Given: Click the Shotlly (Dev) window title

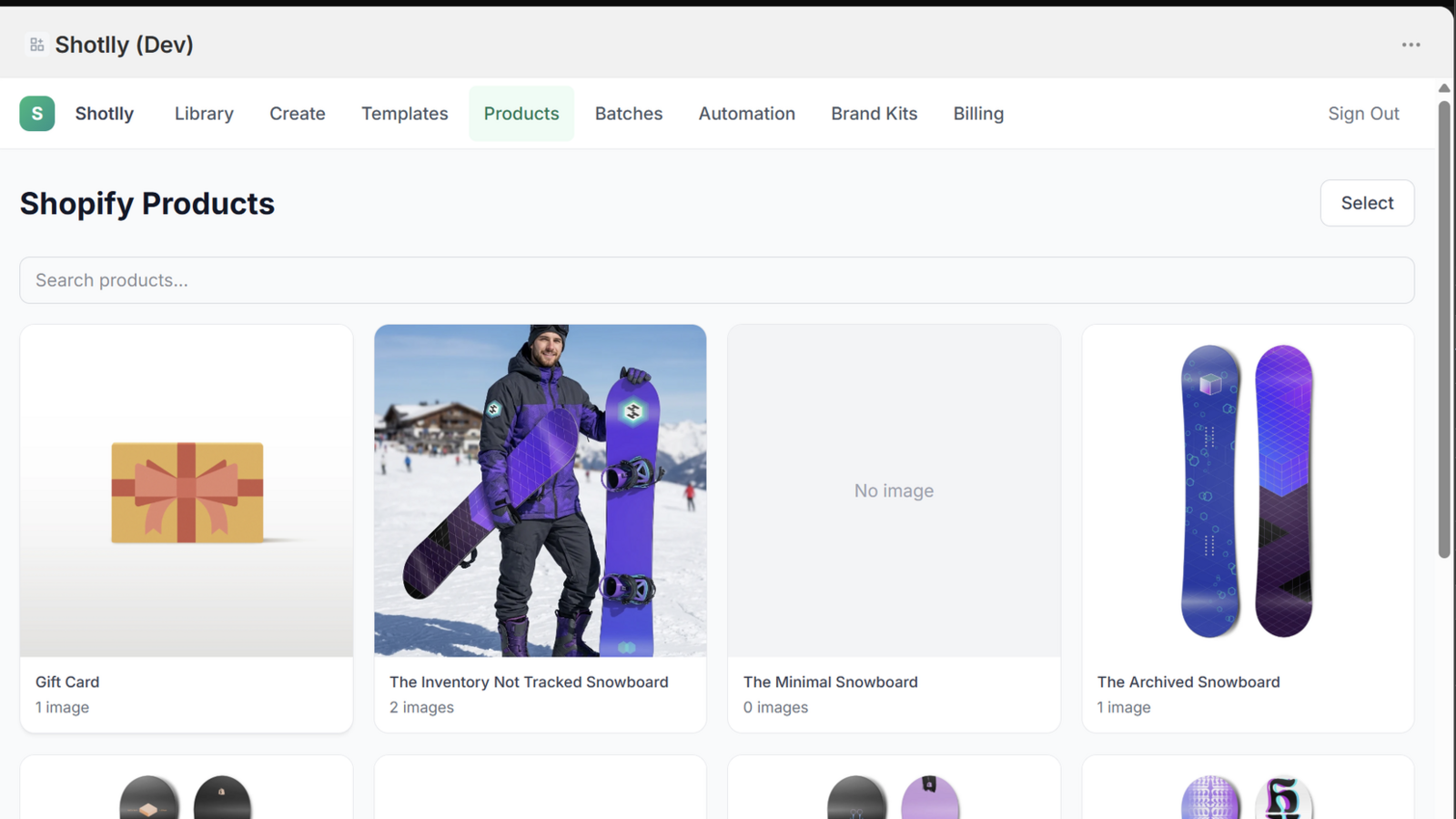Looking at the screenshot, I should [125, 45].
